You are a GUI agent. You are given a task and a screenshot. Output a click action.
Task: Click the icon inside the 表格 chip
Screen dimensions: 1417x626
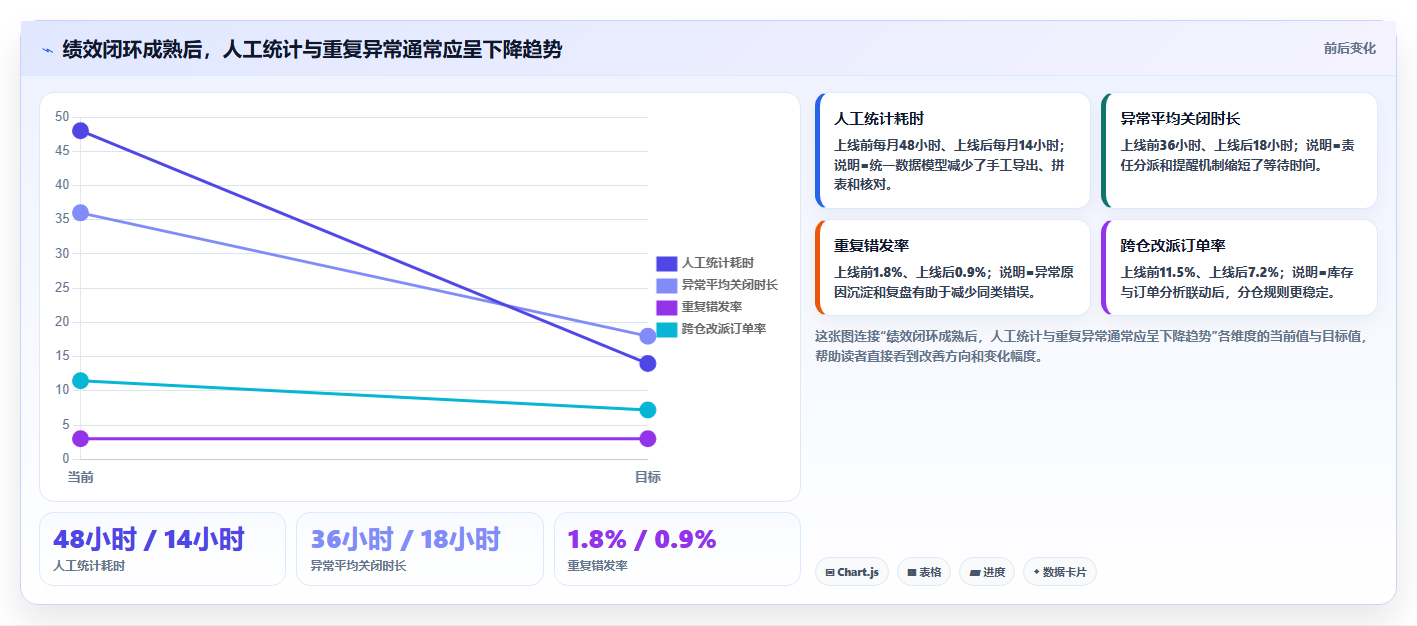point(912,573)
